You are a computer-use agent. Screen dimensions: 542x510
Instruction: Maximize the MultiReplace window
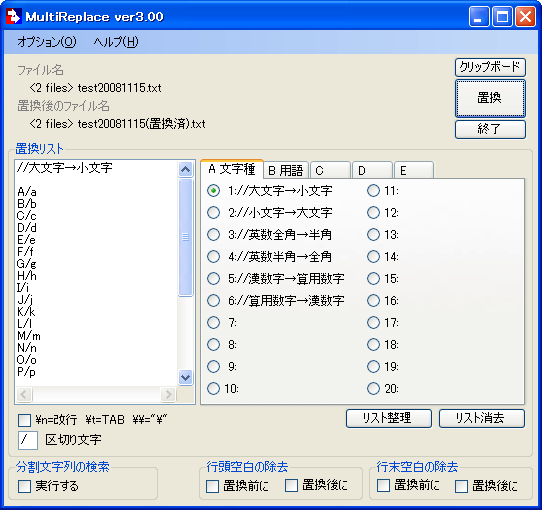[x=502, y=16]
